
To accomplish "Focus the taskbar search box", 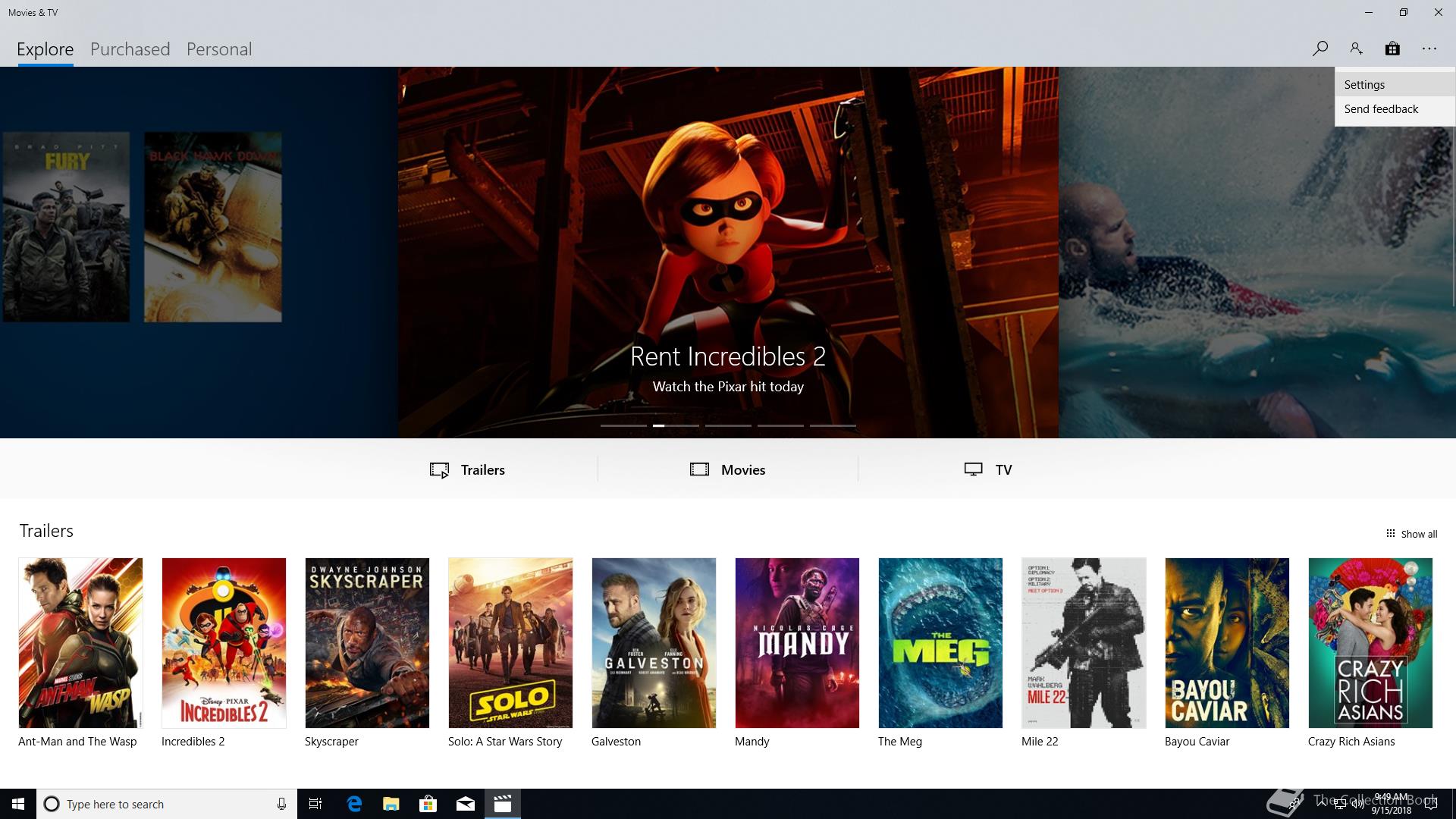I will pyautogui.click(x=167, y=804).
